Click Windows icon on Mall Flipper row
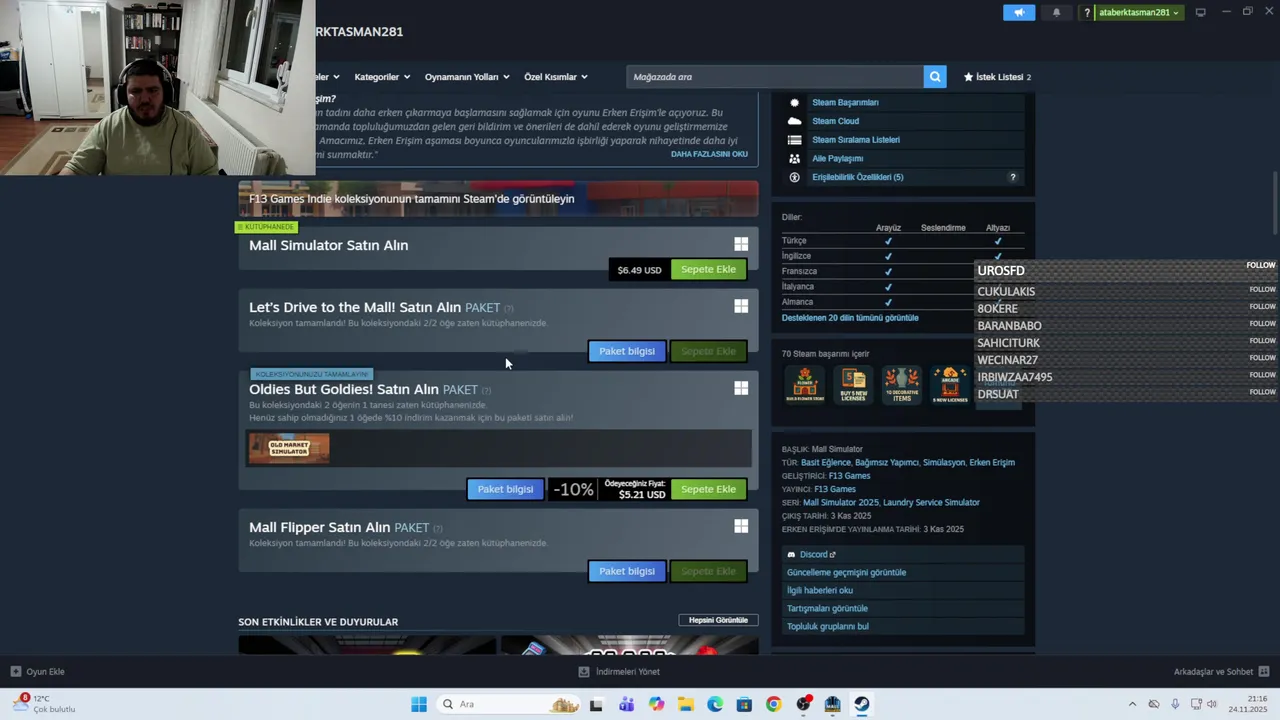 (x=741, y=526)
